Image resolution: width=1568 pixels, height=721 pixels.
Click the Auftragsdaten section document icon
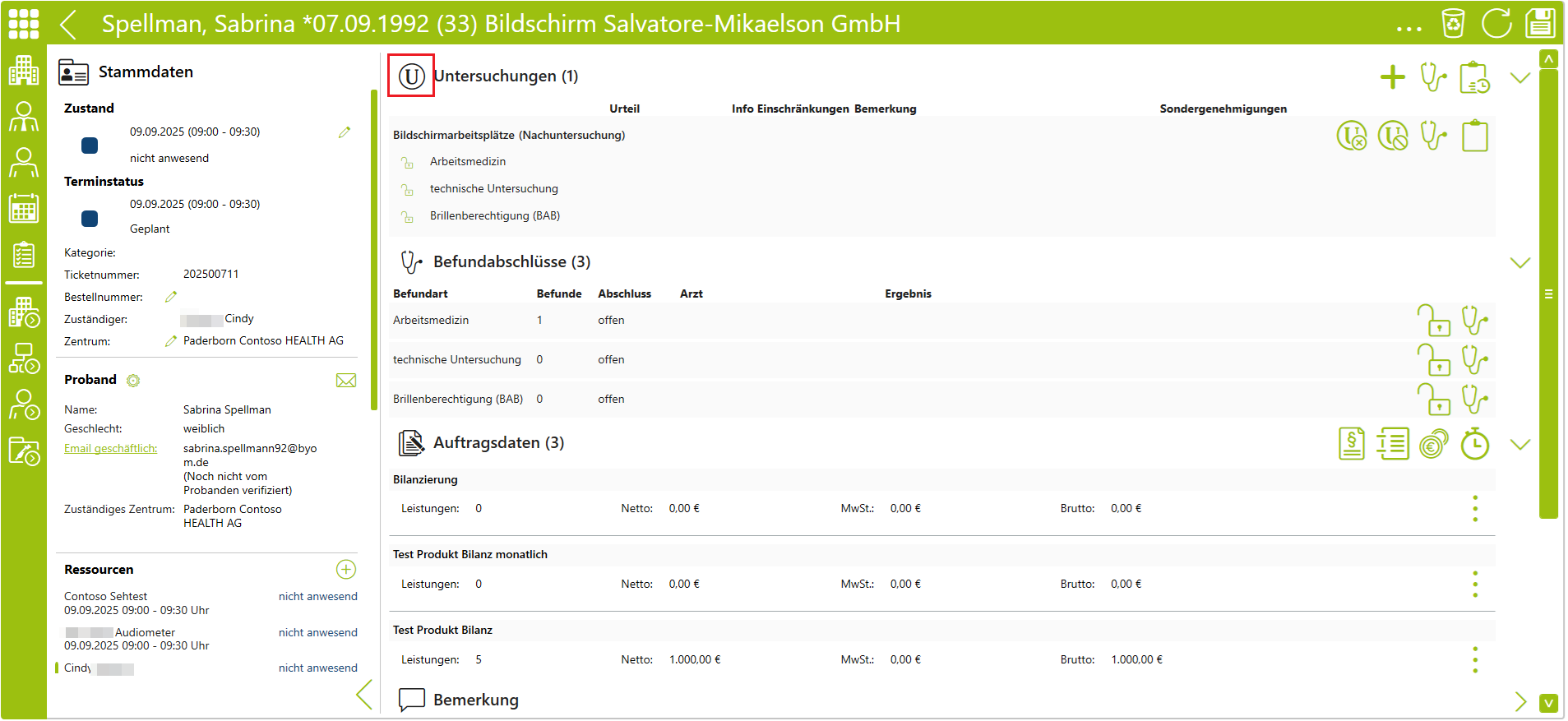[x=411, y=443]
